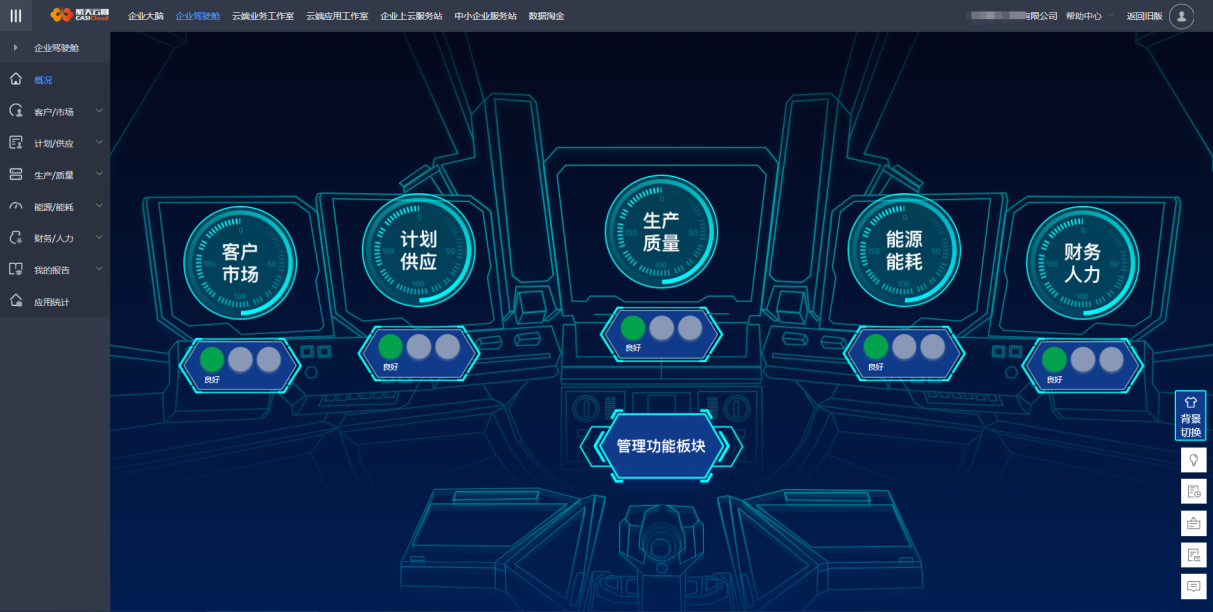Click the green status light under 生产质量
The image size is (1213, 612).
633,327
